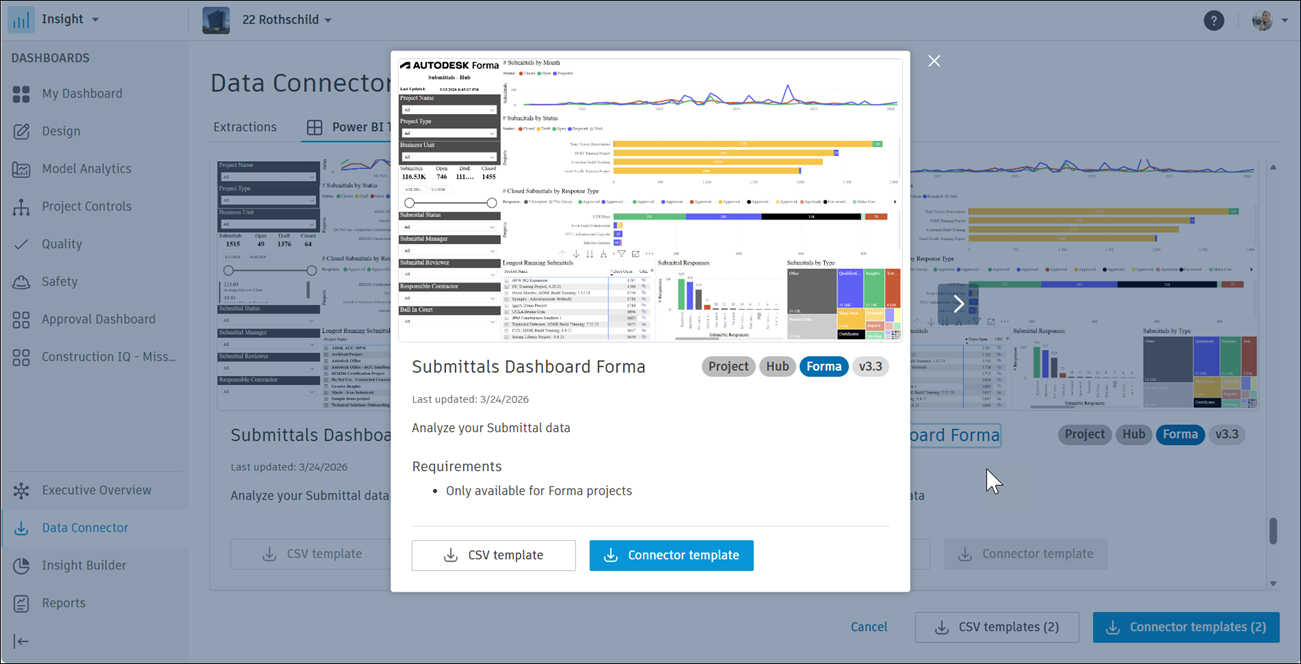Click the CSV templates (2) button
The height and width of the screenshot is (664, 1301).
point(997,628)
